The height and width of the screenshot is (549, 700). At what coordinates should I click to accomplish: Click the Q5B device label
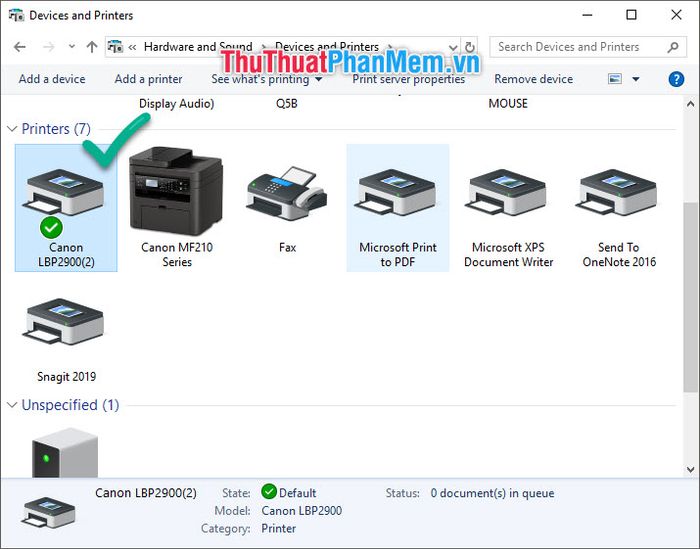tap(286, 104)
